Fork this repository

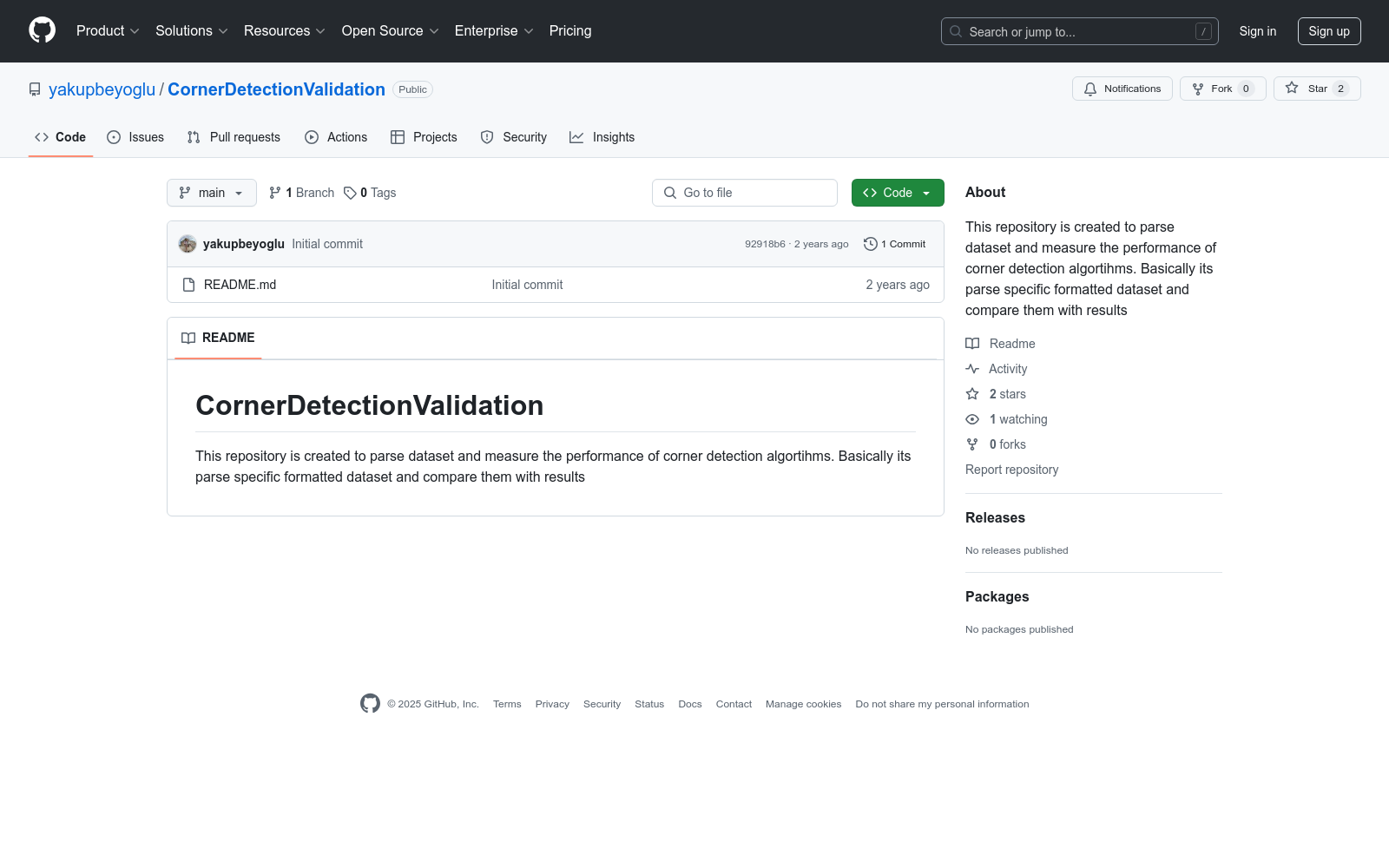point(1223,89)
